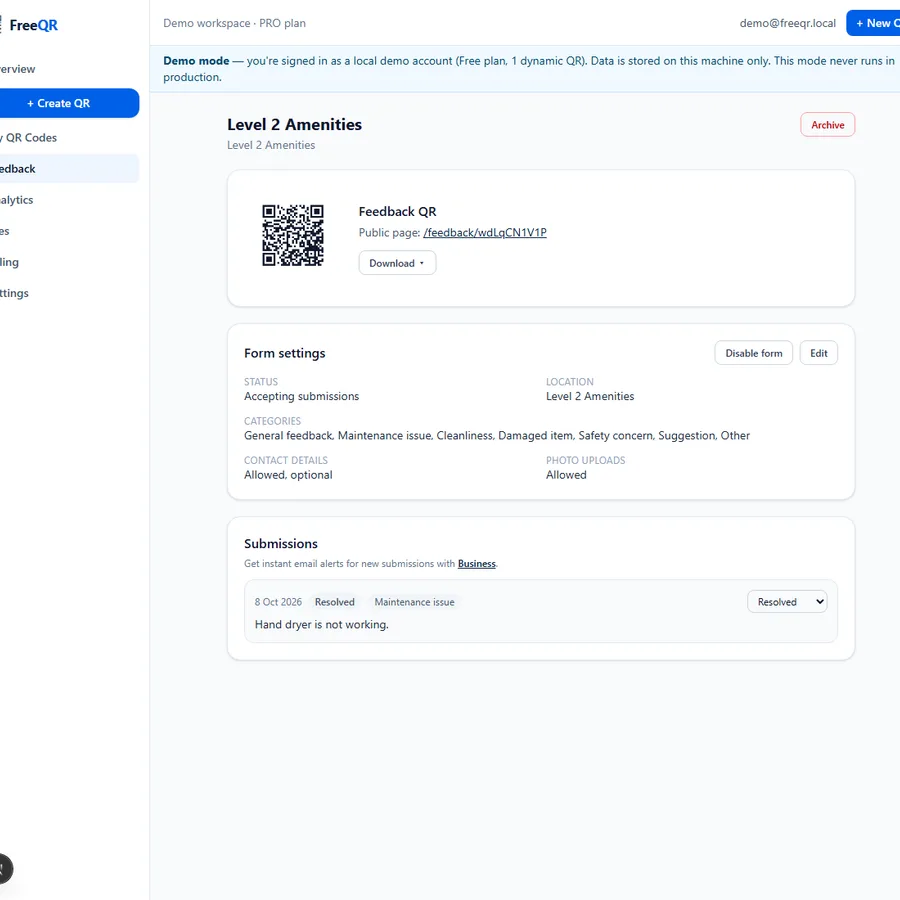
Task: Disable the feedback form
Action: 753,353
